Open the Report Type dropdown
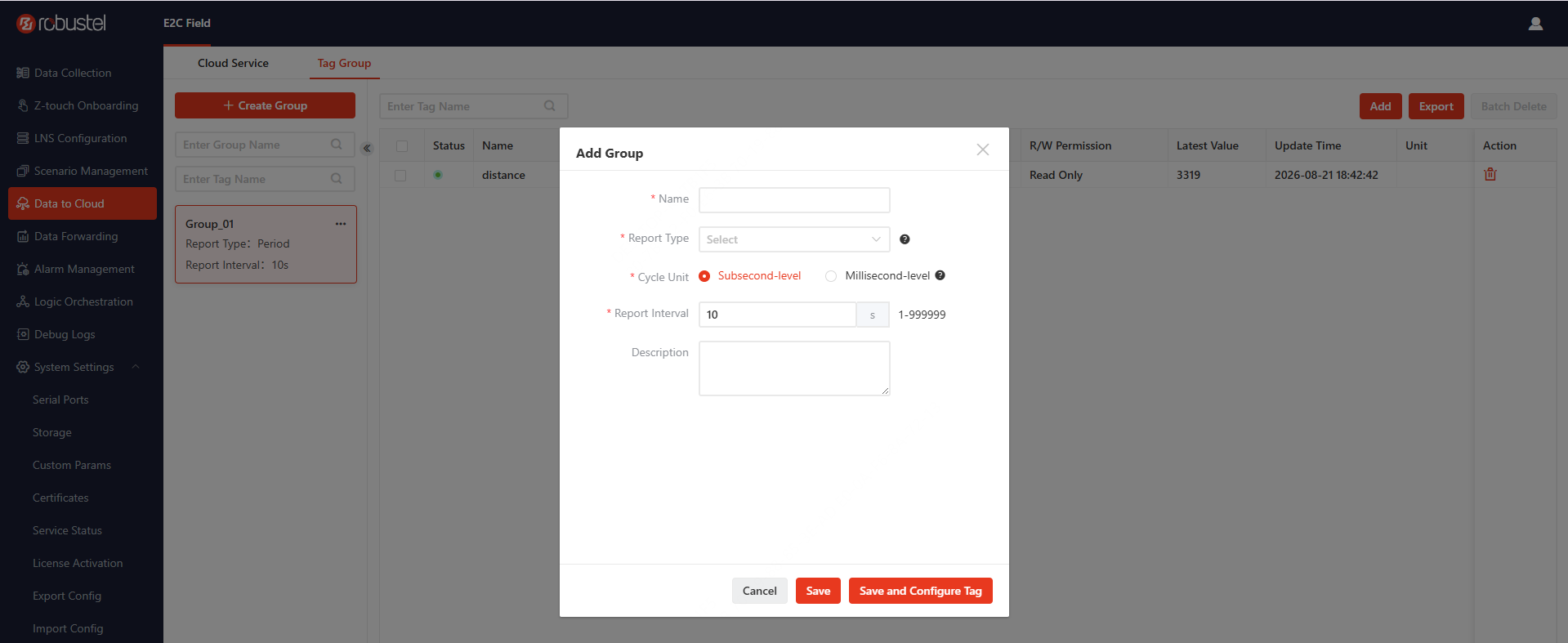The height and width of the screenshot is (643, 1568). coord(794,239)
